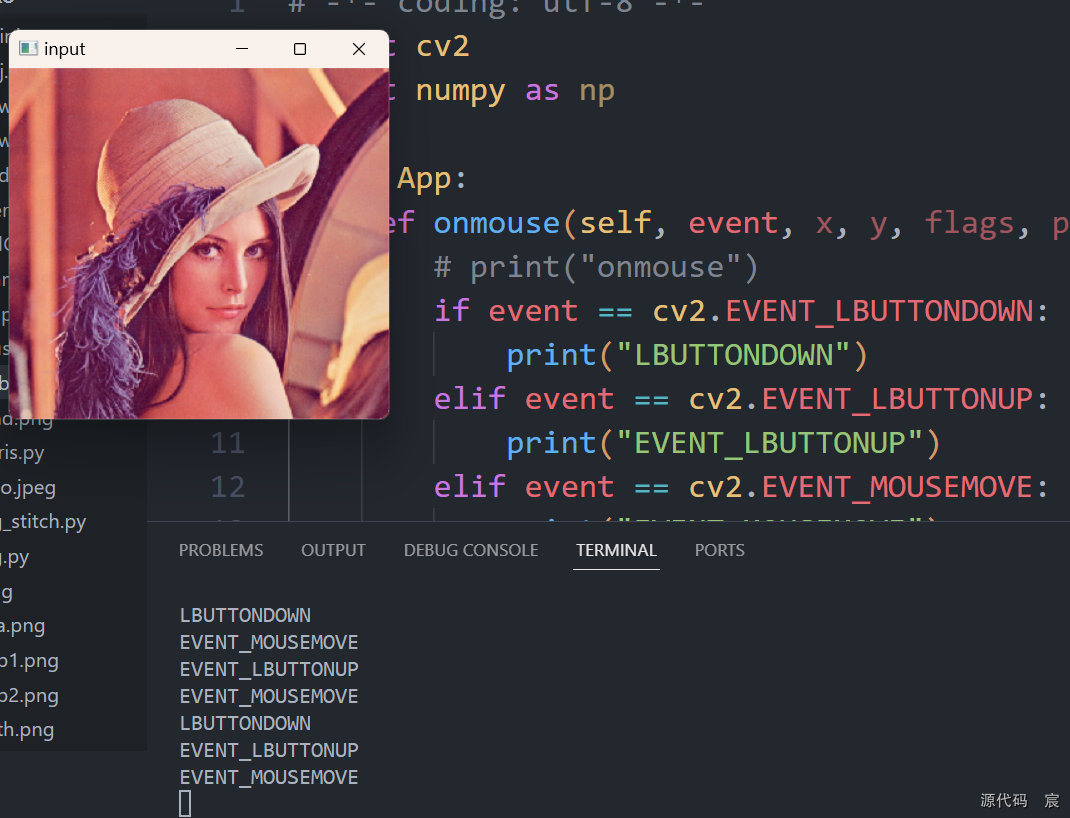Click the terminal cursor prompt

[185, 804]
